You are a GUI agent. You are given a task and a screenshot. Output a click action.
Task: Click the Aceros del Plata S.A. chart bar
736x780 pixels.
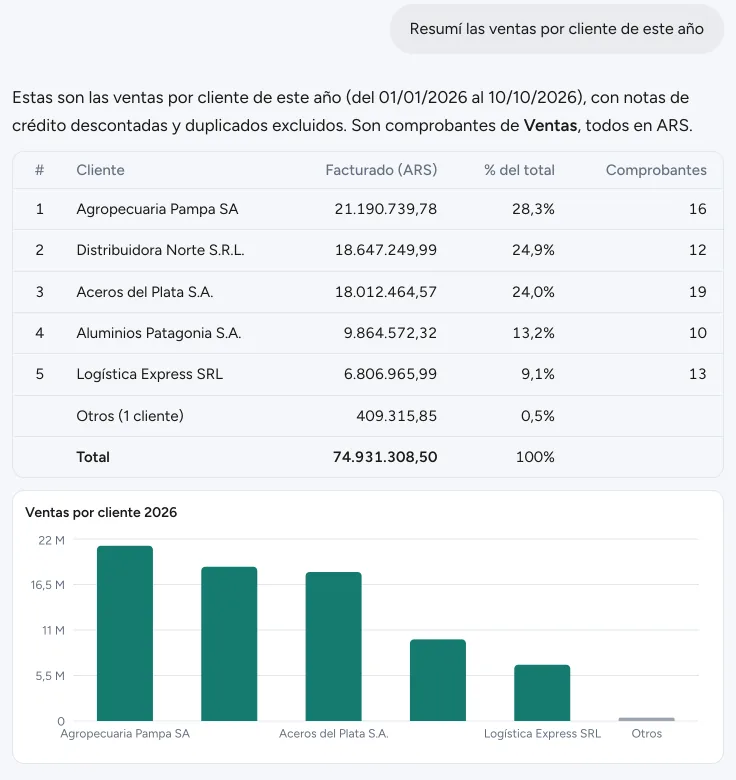(x=334, y=646)
